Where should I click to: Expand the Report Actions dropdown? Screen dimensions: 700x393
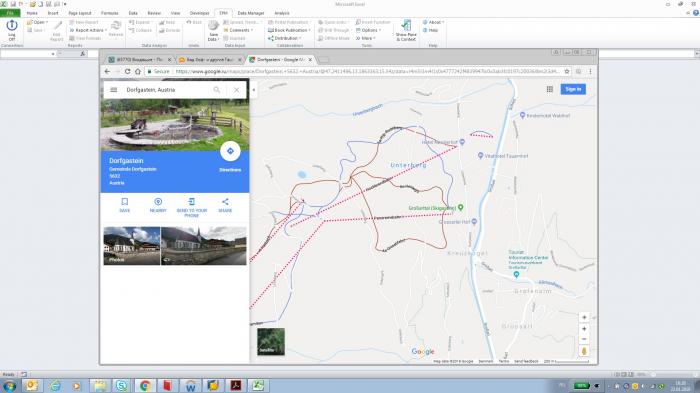(88, 30)
